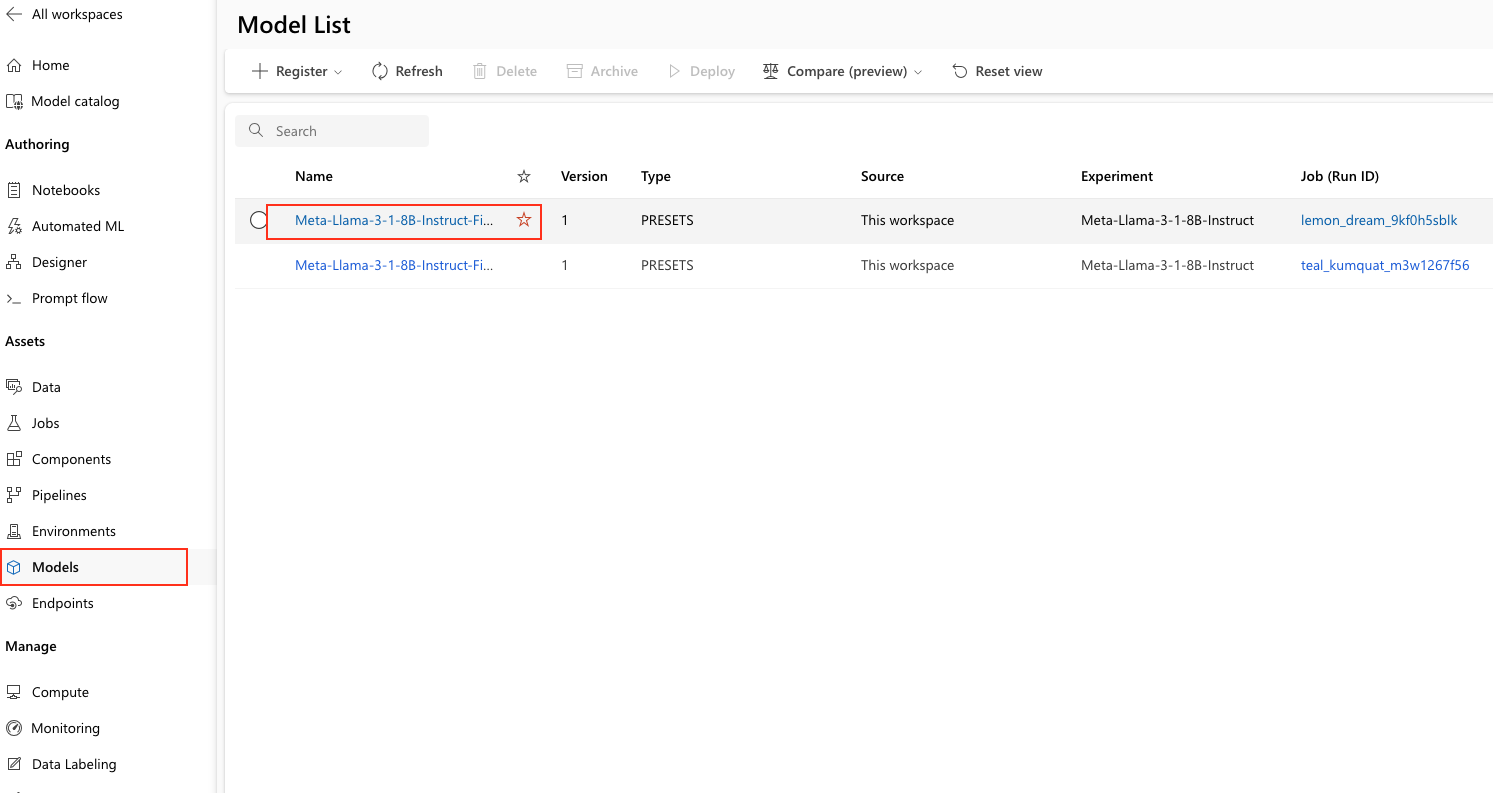Image resolution: width=1493 pixels, height=793 pixels.
Task: Click the Pipelines icon in sidebar
Action: click(14, 495)
